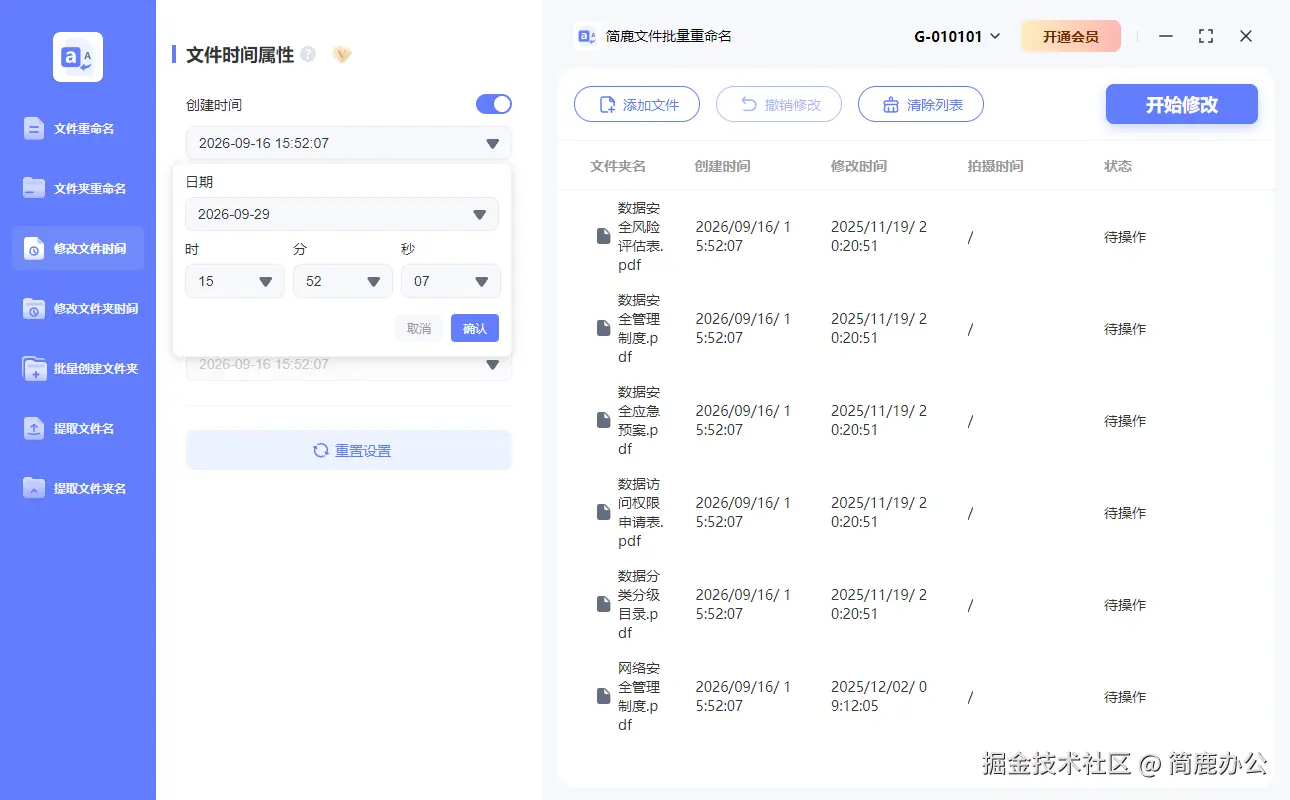Toggle the 创建时间 switch off
The height and width of the screenshot is (800, 1290).
pos(494,104)
